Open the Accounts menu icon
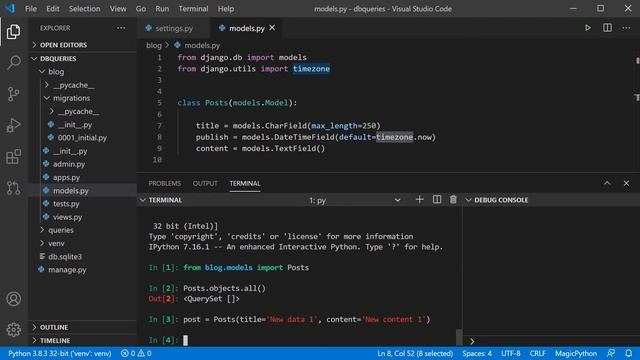The height and width of the screenshot is (360, 640). pyautogui.click(x=13, y=299)
